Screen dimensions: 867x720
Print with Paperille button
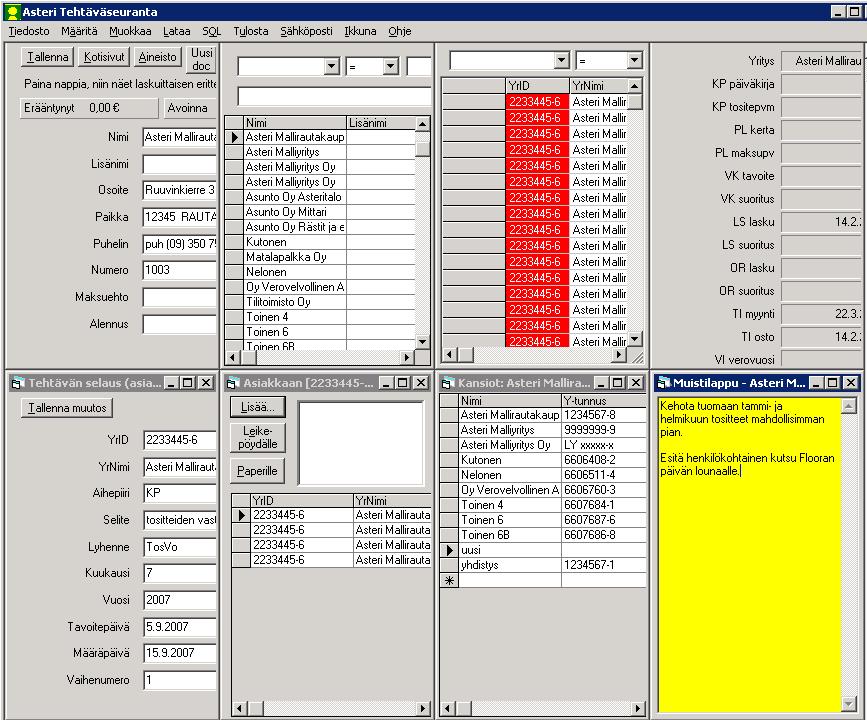[x=258, y=471]
